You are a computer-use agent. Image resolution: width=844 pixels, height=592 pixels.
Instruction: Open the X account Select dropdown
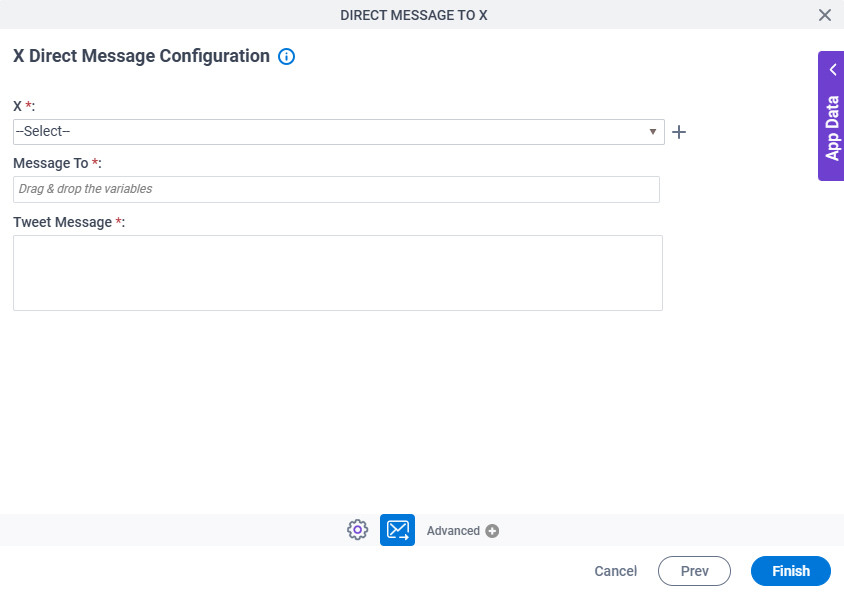coord(339,132)
